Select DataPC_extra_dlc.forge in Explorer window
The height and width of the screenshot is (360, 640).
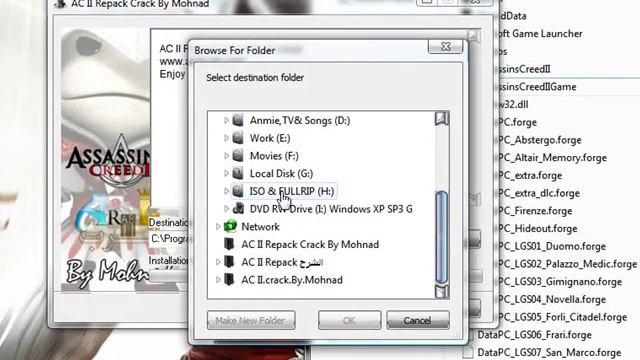coord(538,193)
